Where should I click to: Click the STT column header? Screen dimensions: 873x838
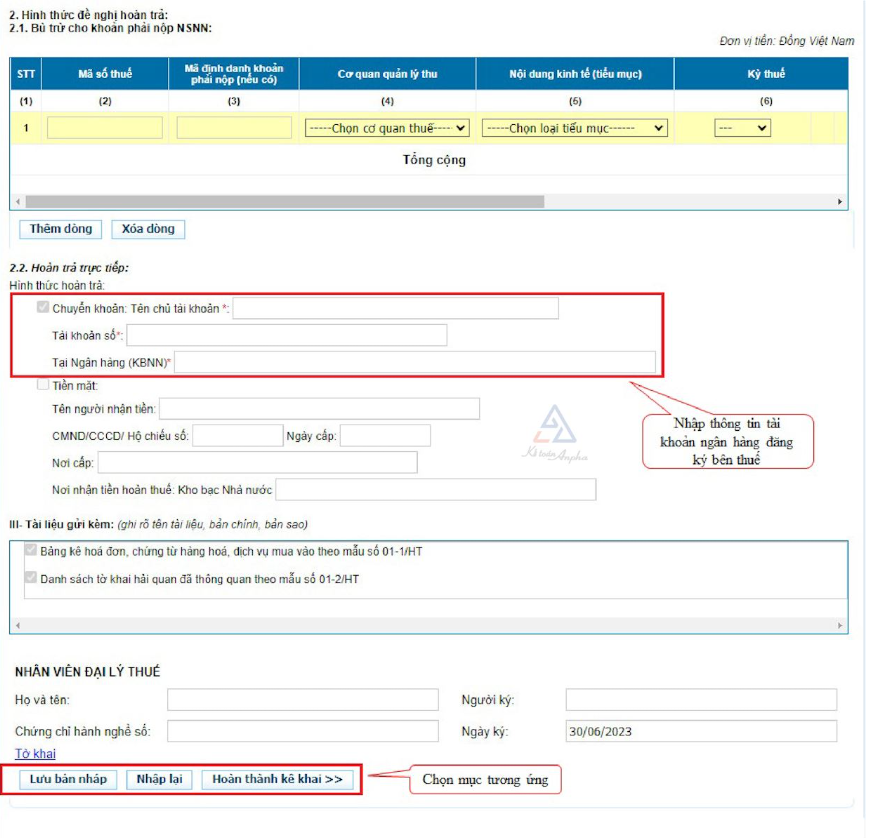point(26,73)
